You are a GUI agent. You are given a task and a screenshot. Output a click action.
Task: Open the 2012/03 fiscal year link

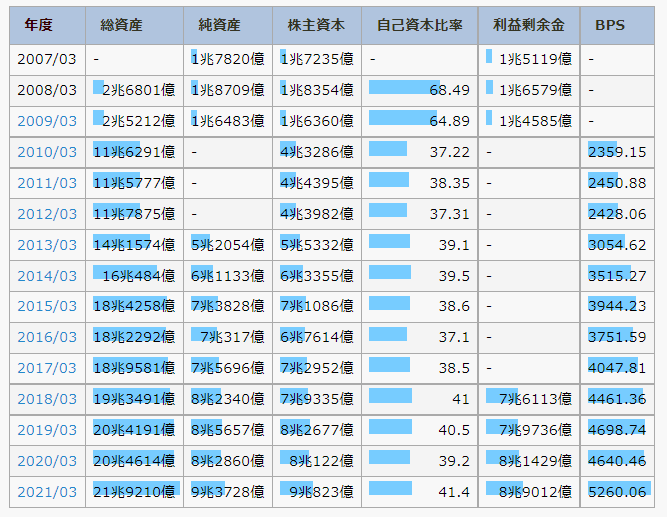pos(47,214)
